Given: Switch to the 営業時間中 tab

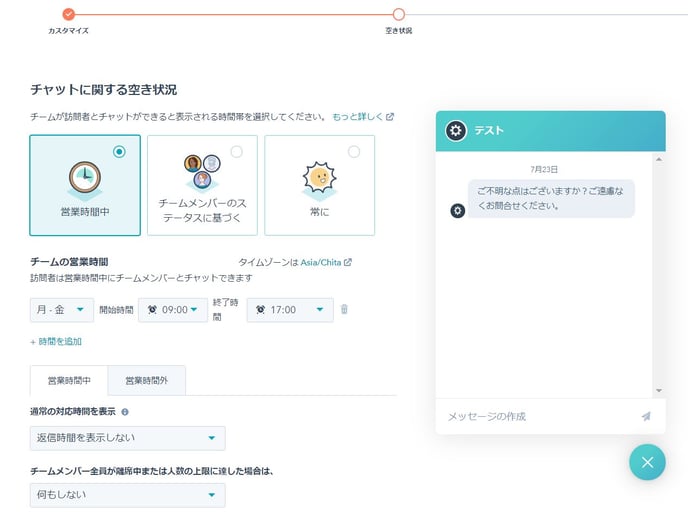Looking at the screenshot, I should [69, 381].
